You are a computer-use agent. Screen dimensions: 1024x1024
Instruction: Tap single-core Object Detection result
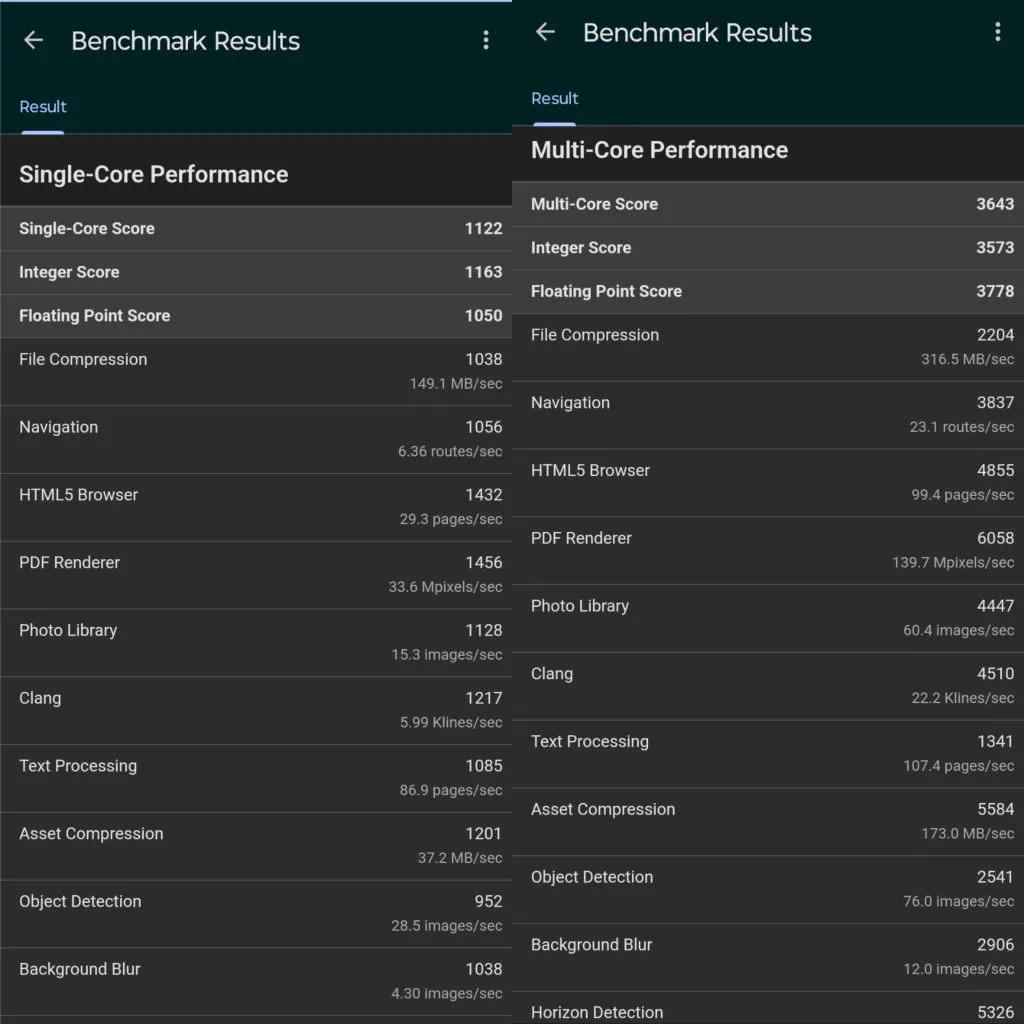256,913
